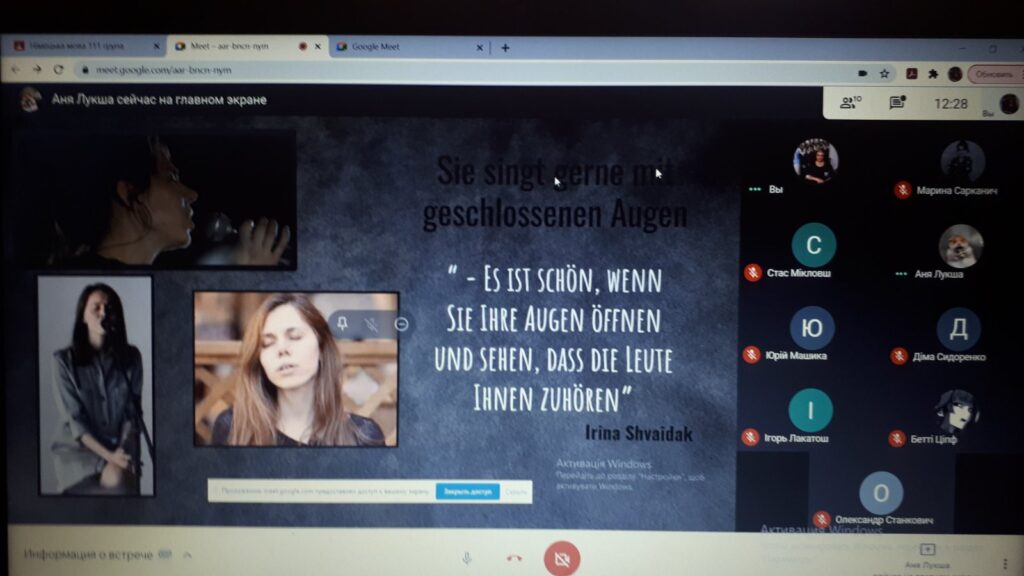Viewport: 1024px width, 576px height.
Task: Bookmark this page with the star icon
Action: point(884,73)
